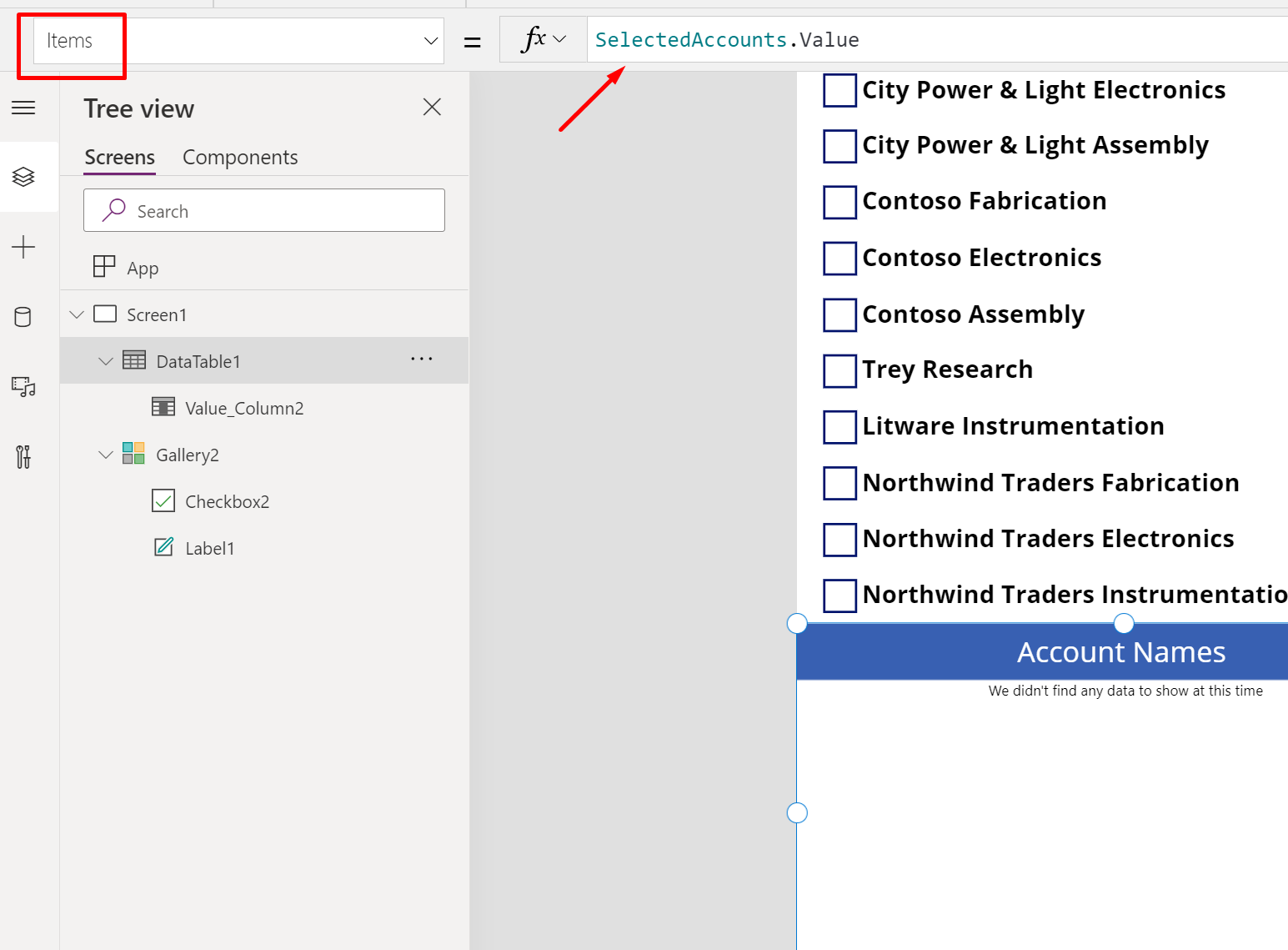This screenshot has width=1288, height=950.
Task: Switch to the Components tab
Action: tap(240, 157)
